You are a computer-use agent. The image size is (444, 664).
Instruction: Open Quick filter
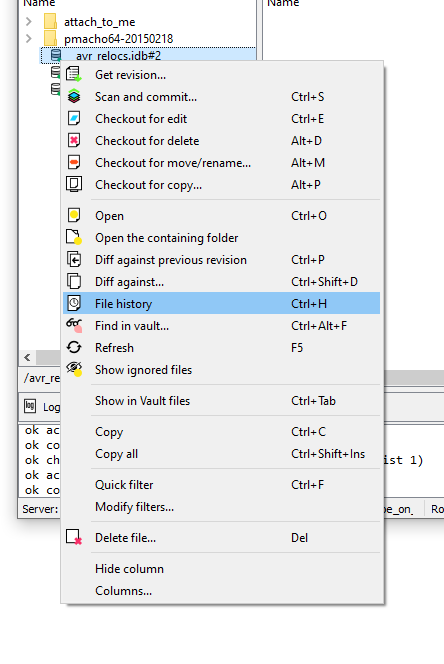221,484
